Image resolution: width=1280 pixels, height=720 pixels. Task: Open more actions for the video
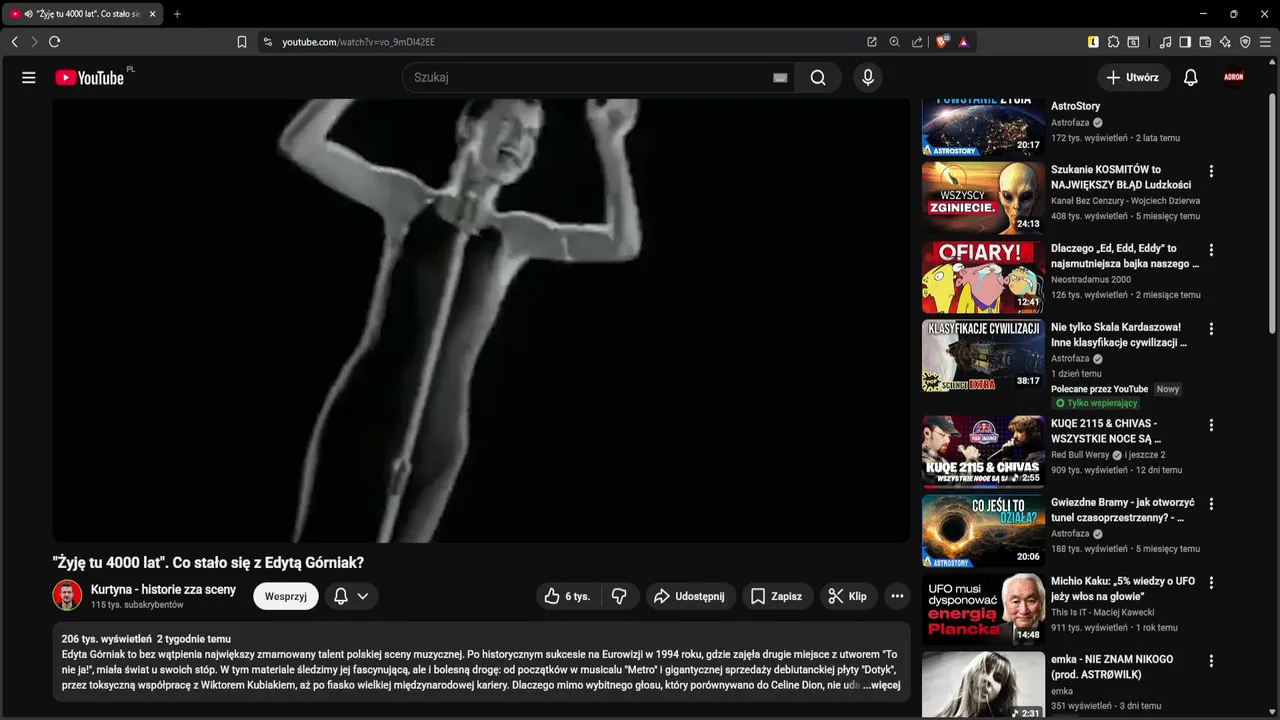tap(897, 596)
